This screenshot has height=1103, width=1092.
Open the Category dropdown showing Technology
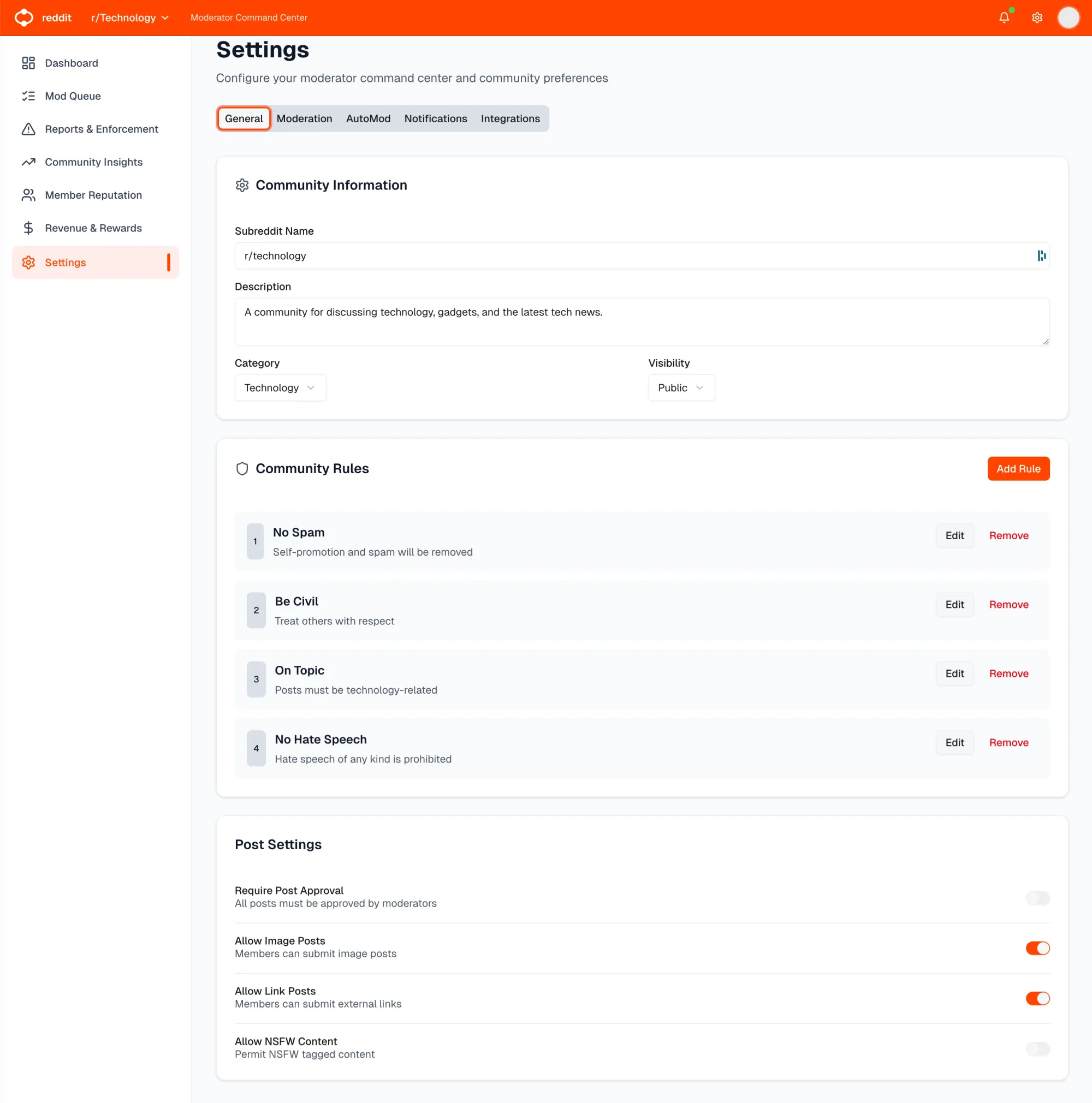(x=280, y=387)
